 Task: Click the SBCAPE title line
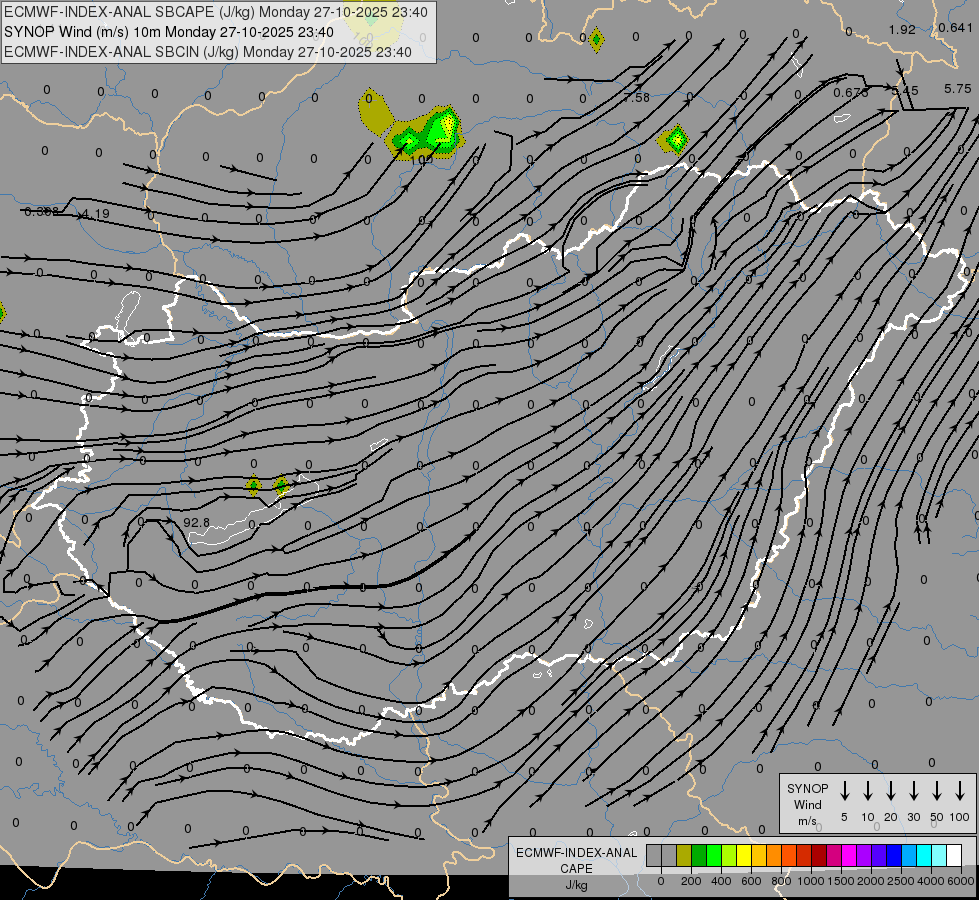click(215, 12)
